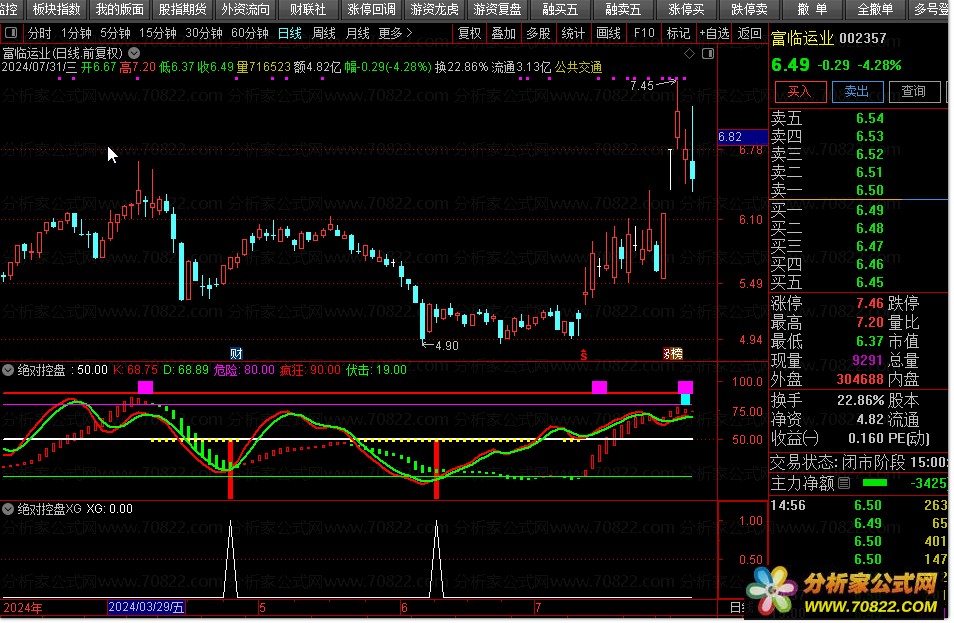The width and height of the screenshot is (954, 623).
Task: Open 我的版面
Action: tap(119, 9)
